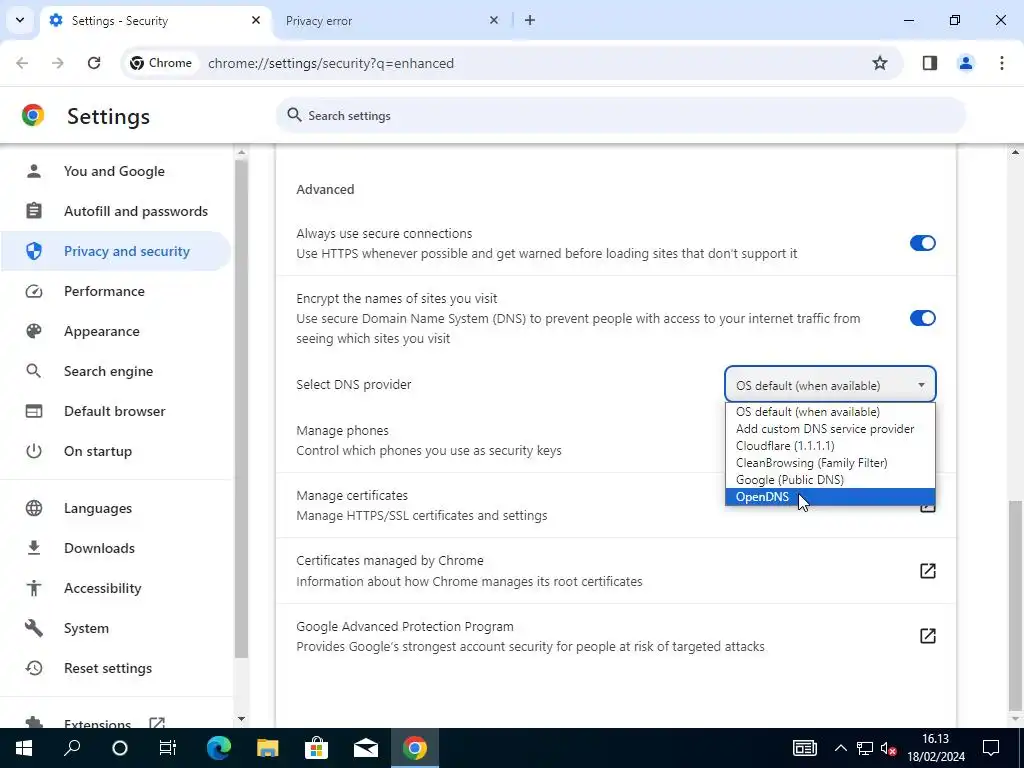The height and width of the screenshot is (768, 1024).
Task: Close the Privacy error tab
Action: coord(494,20)
